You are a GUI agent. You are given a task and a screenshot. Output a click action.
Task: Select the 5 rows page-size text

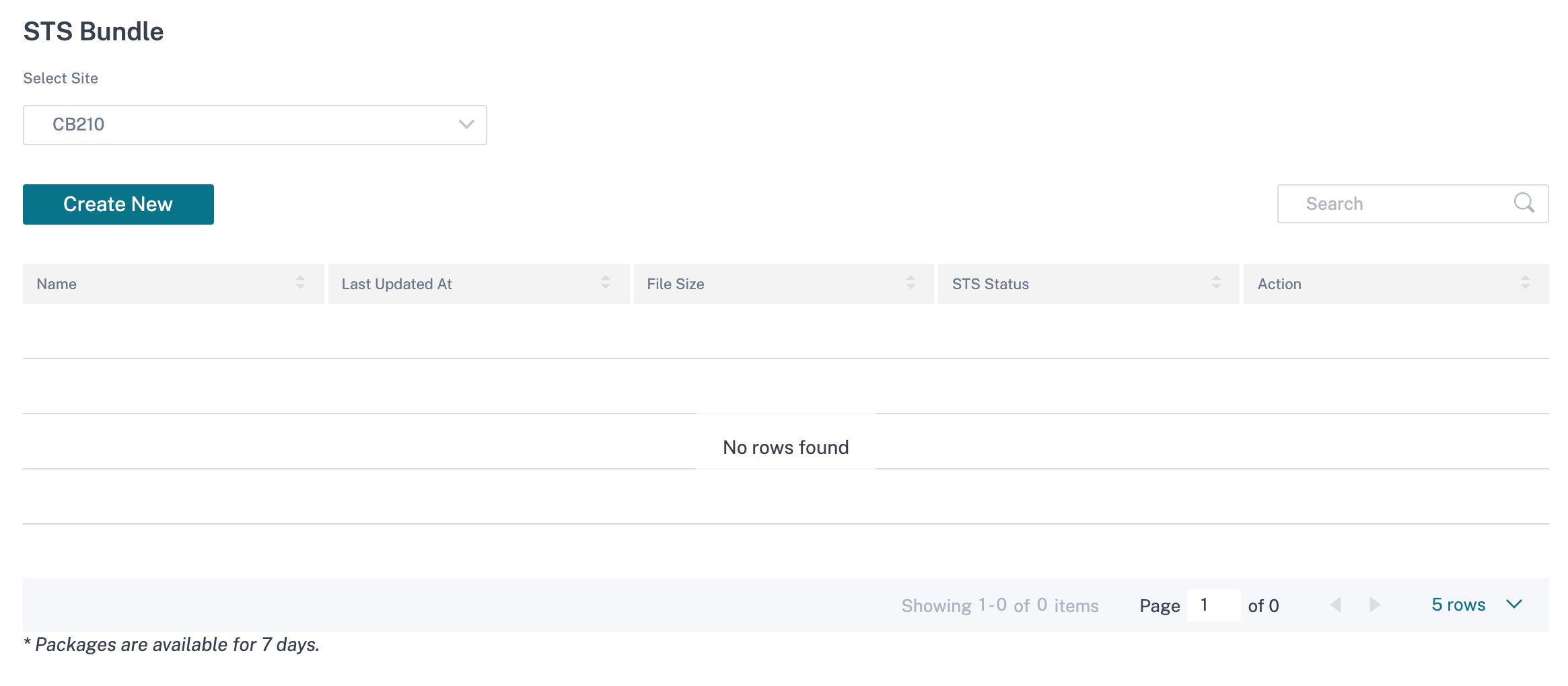coord(1458,605)
